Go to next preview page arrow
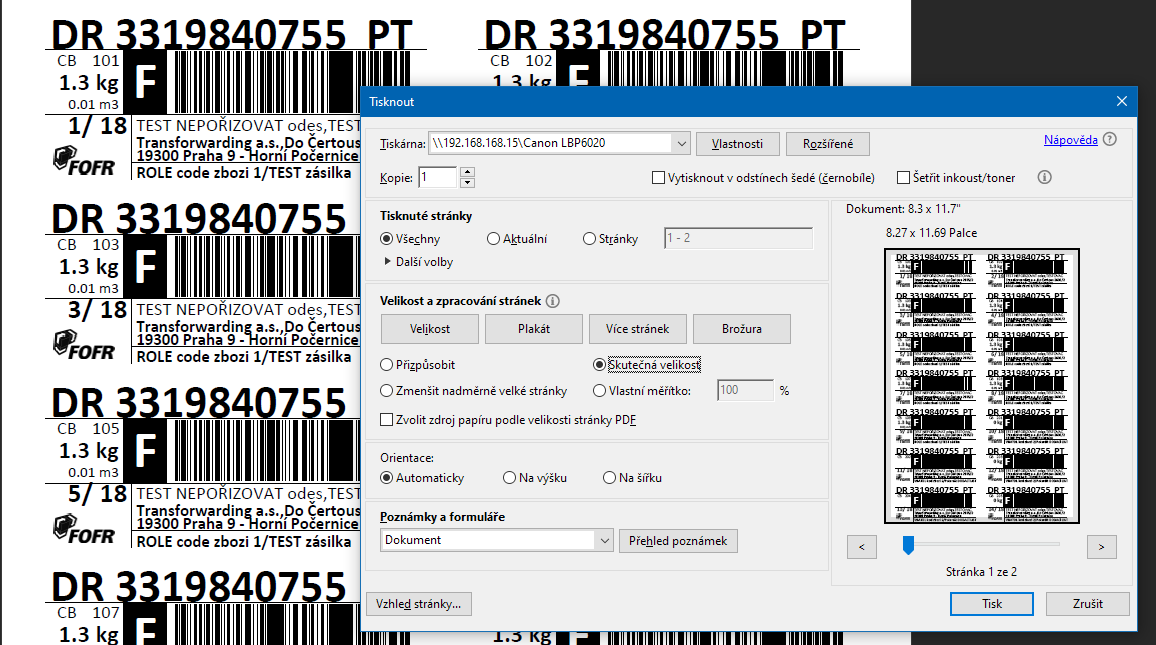 click(1101, 546)
